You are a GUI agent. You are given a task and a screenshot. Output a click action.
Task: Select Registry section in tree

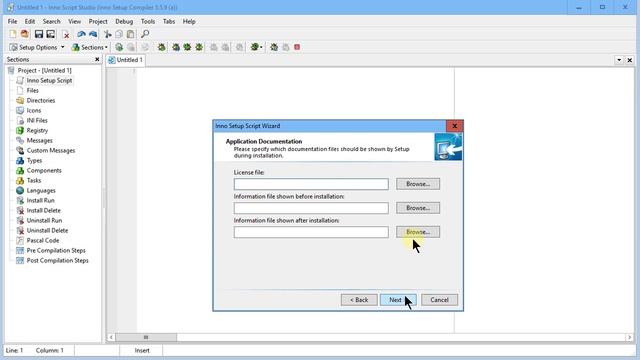tap(37, 130)
